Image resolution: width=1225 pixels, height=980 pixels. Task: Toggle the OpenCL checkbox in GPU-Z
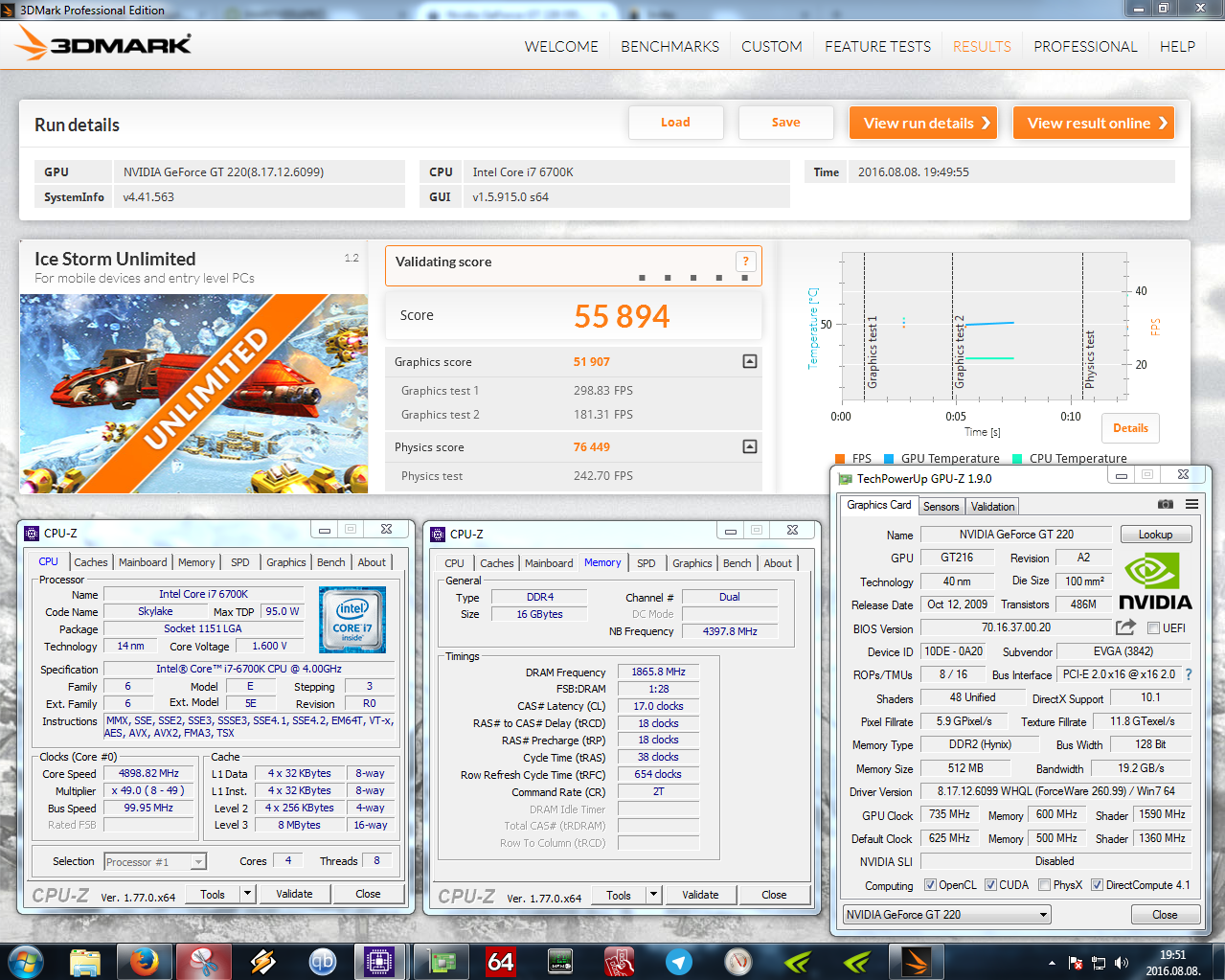coord(930,885)
